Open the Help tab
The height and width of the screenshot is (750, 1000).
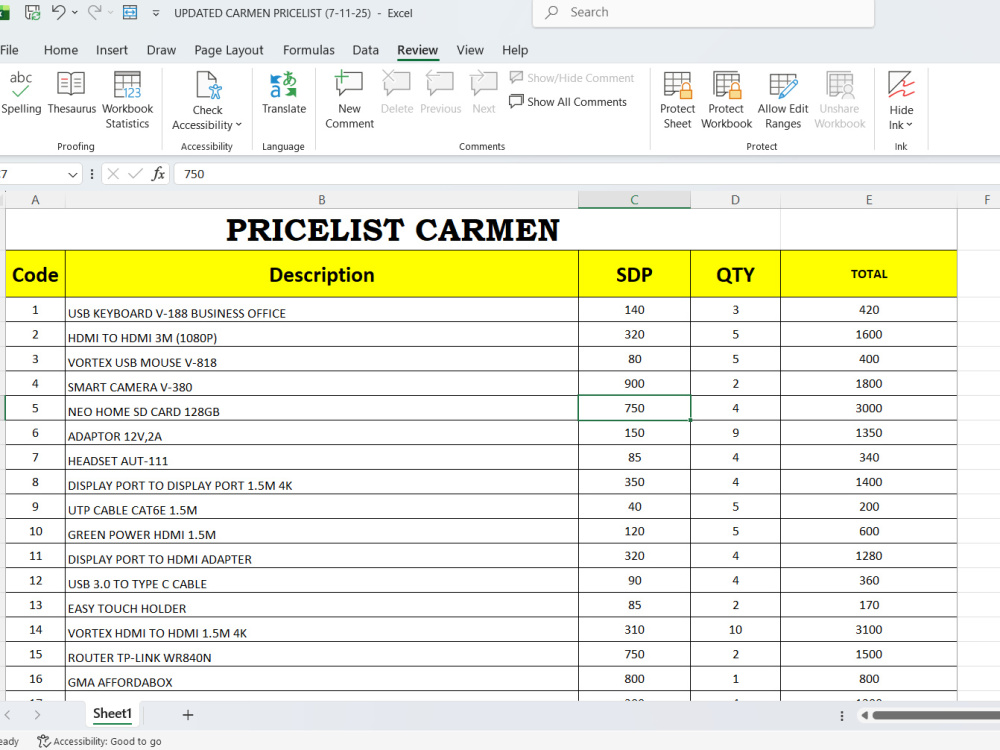click(x=515, y=50)
